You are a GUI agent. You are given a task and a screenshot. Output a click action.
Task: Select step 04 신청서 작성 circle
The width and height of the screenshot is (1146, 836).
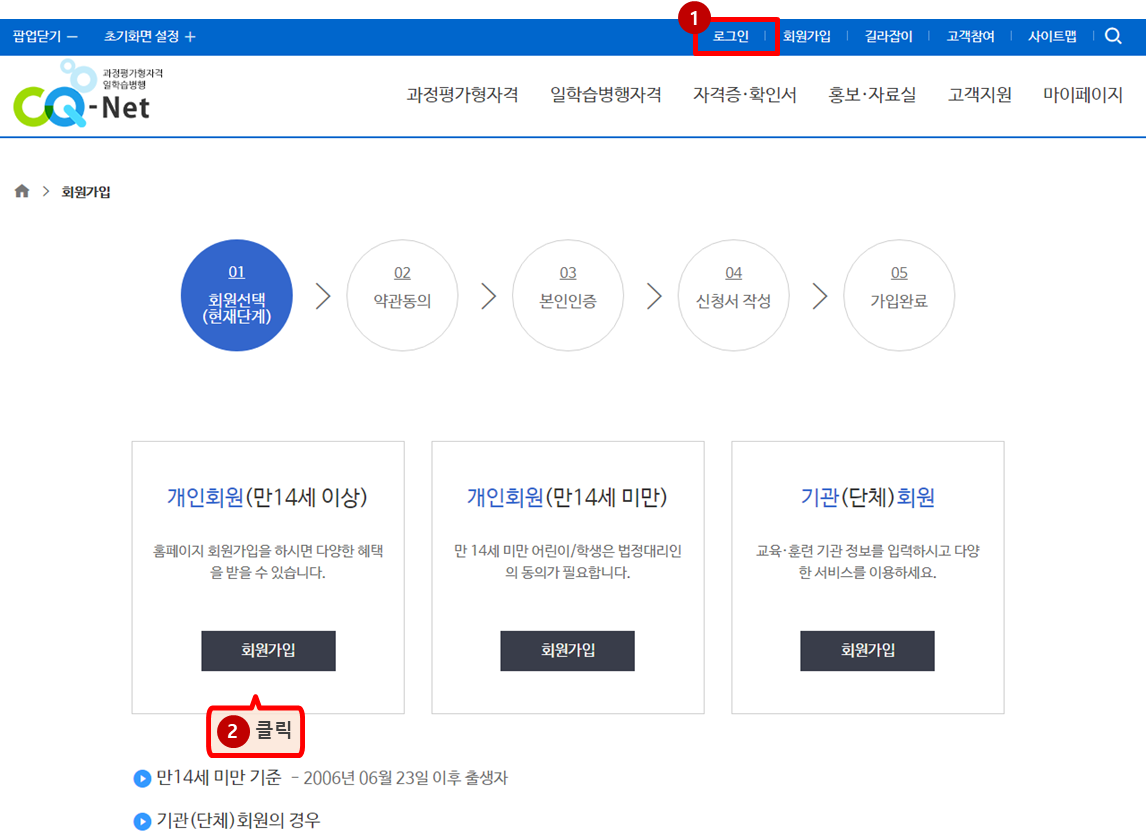[x=734, y=295]
